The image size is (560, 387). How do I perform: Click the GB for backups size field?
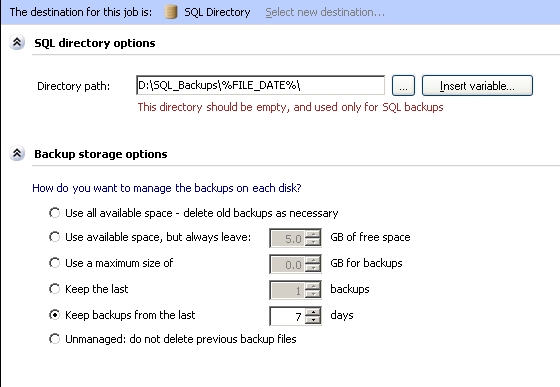pos(288,264)
